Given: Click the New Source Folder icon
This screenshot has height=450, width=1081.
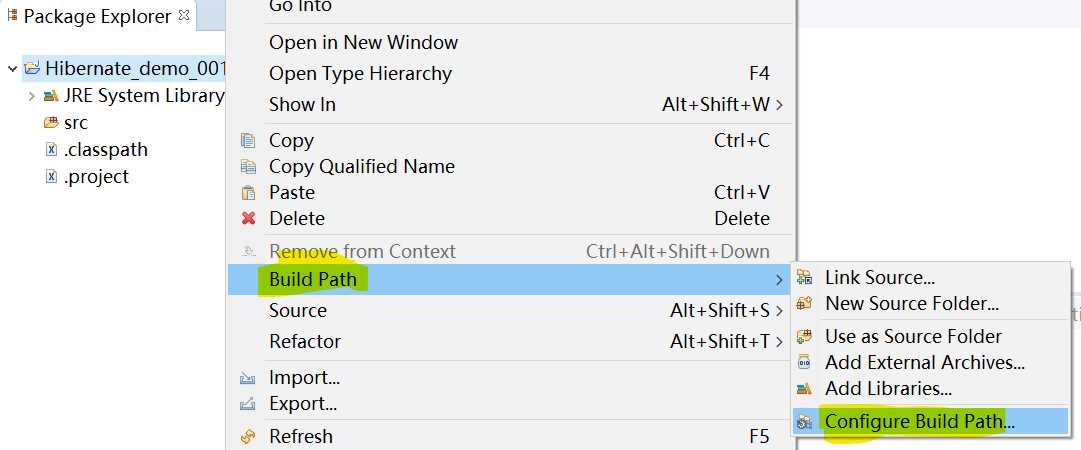Looking at the screenshot, I should (804, 303).
